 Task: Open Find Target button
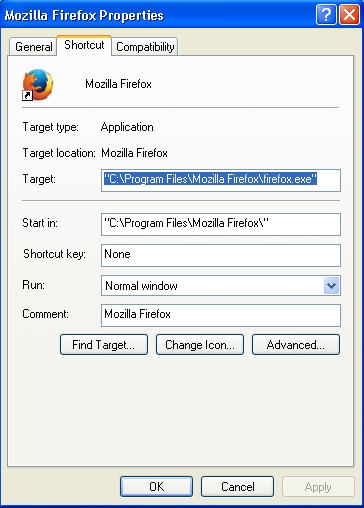[x=104, y=345]
